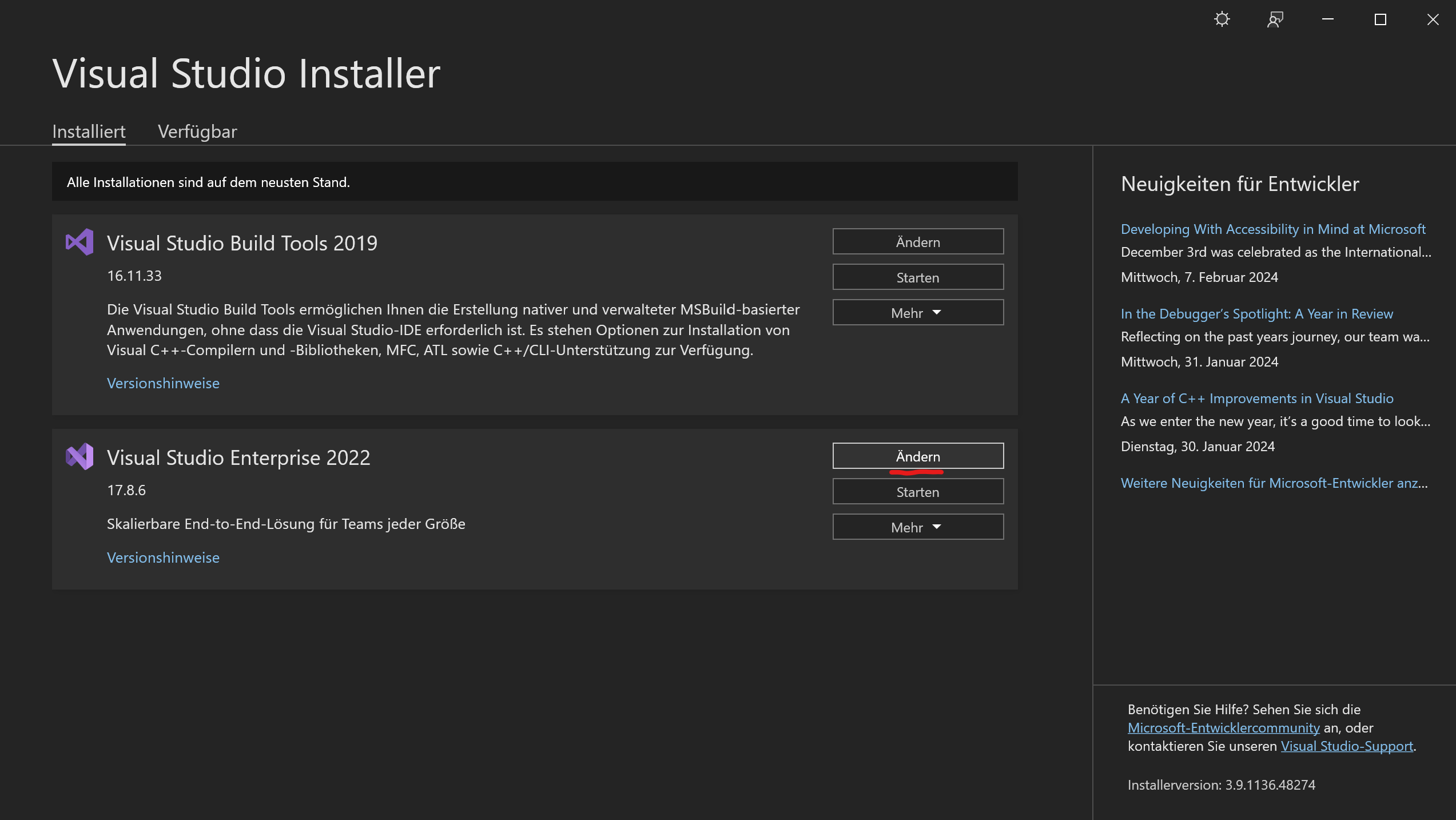
Task: Click 'December 3rd was celebrated as the International...' snippet
Action: coord(1276,252)
